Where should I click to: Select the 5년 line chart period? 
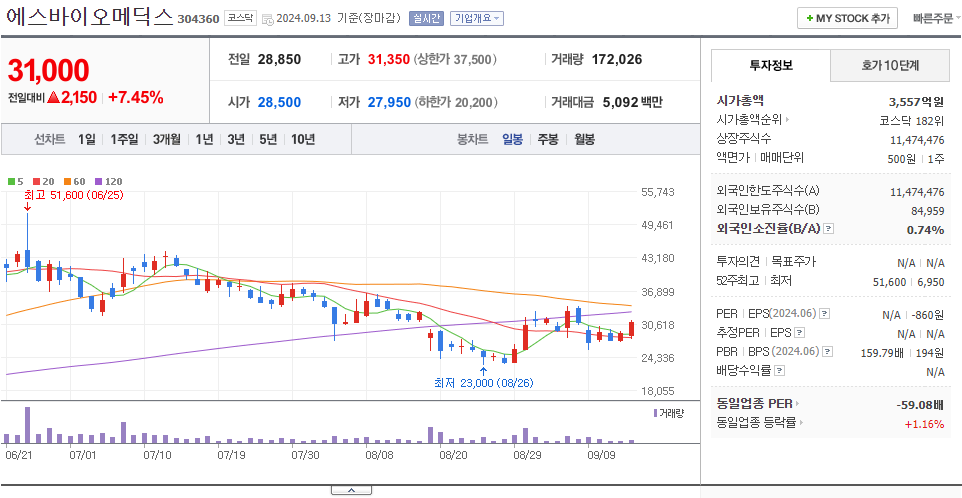[268, 139]
